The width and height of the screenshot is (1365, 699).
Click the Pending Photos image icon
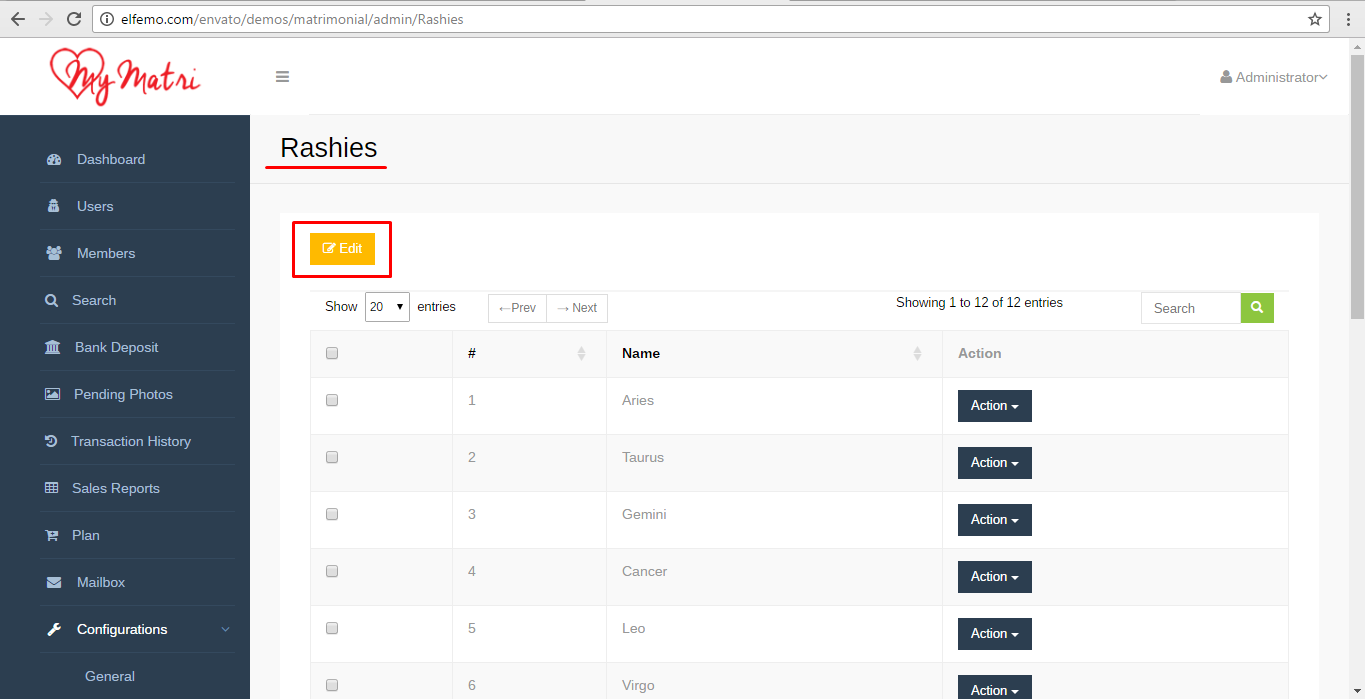click(x=52, y=395)
